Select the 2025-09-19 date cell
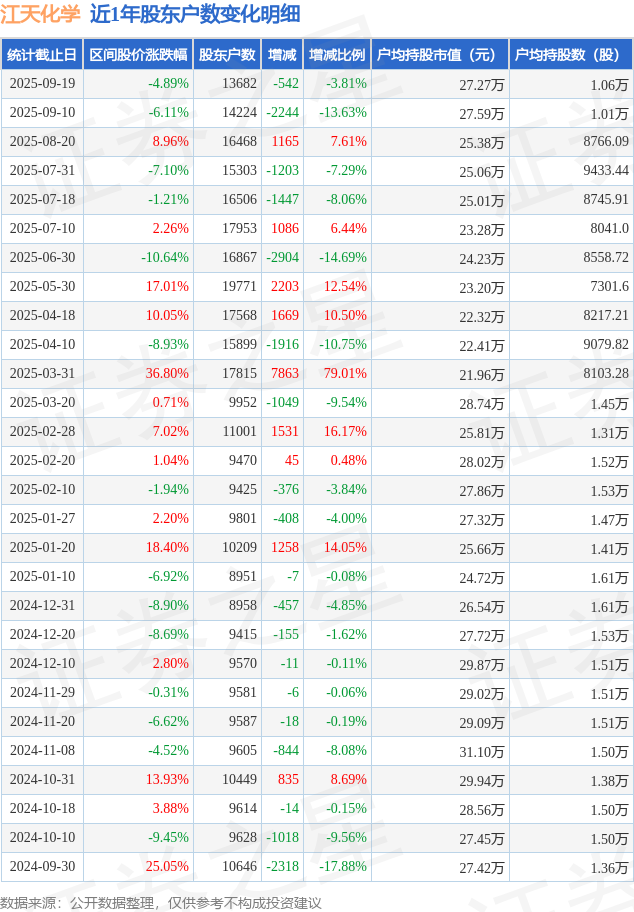The width and height of the screenshot is (634, 912). (42, 84)
